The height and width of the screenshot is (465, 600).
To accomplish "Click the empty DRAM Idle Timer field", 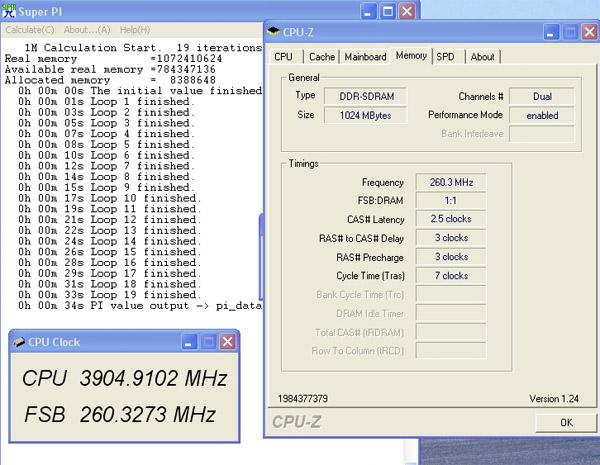I will tap(451, 313).
